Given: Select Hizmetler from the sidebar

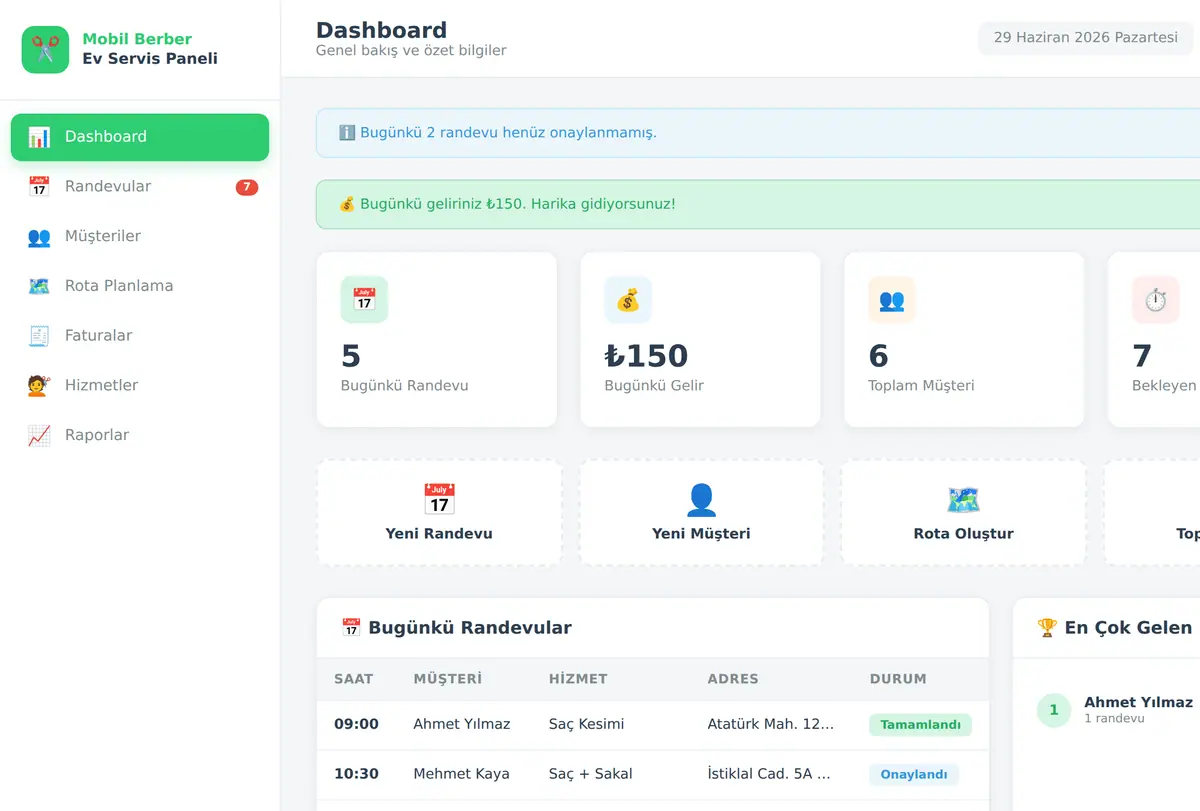Looking at the screenshot, I should pos(140,386).
